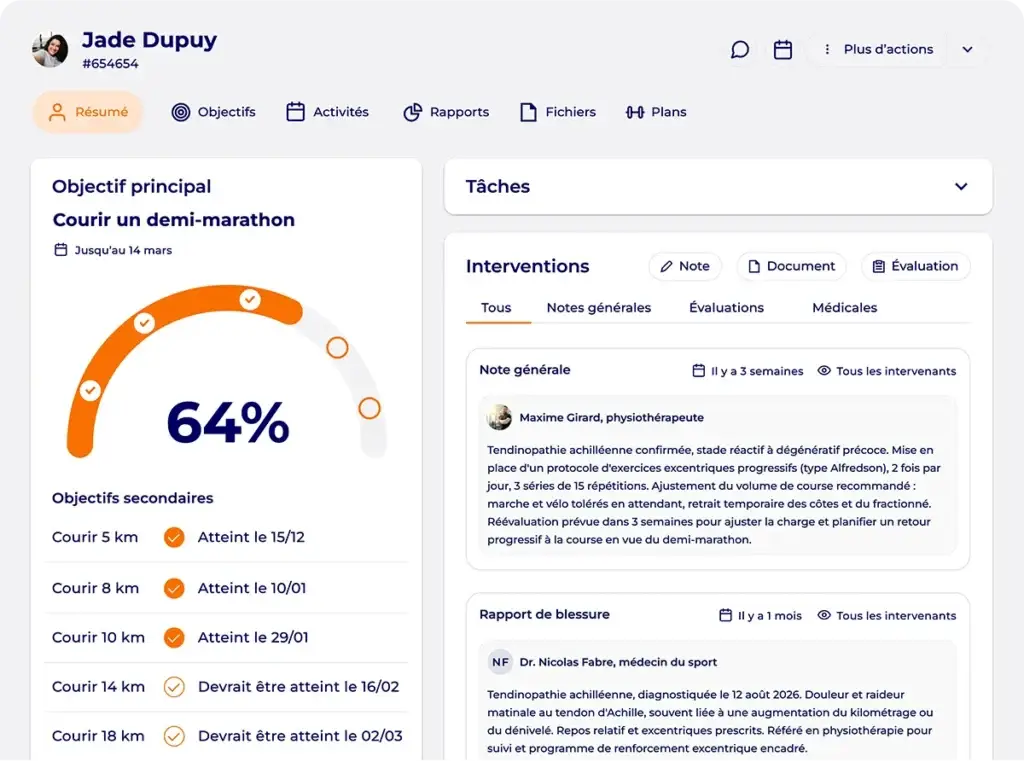Click the NF initials avatar
The image size is (1024, 762).
pyautogui.click(x=500, y=662)
